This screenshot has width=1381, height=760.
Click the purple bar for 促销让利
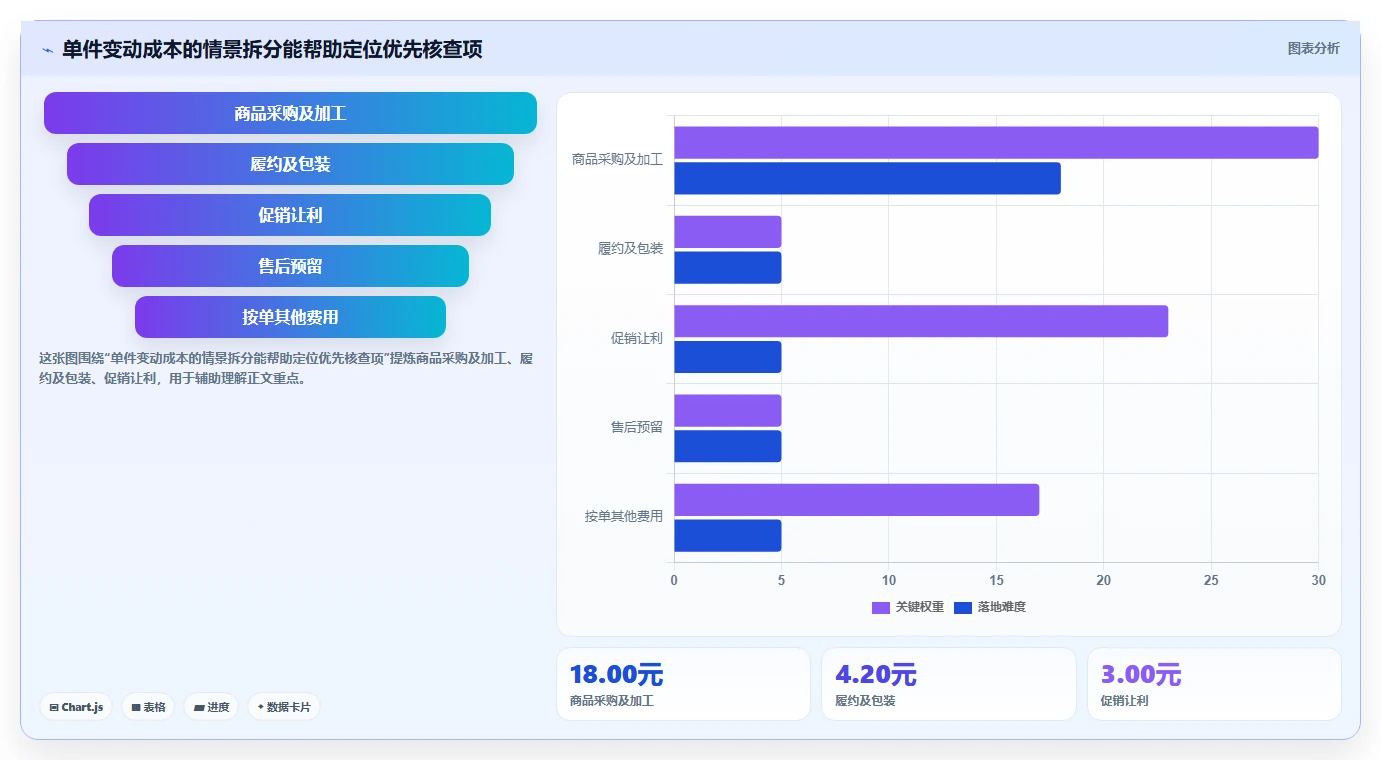921,321
